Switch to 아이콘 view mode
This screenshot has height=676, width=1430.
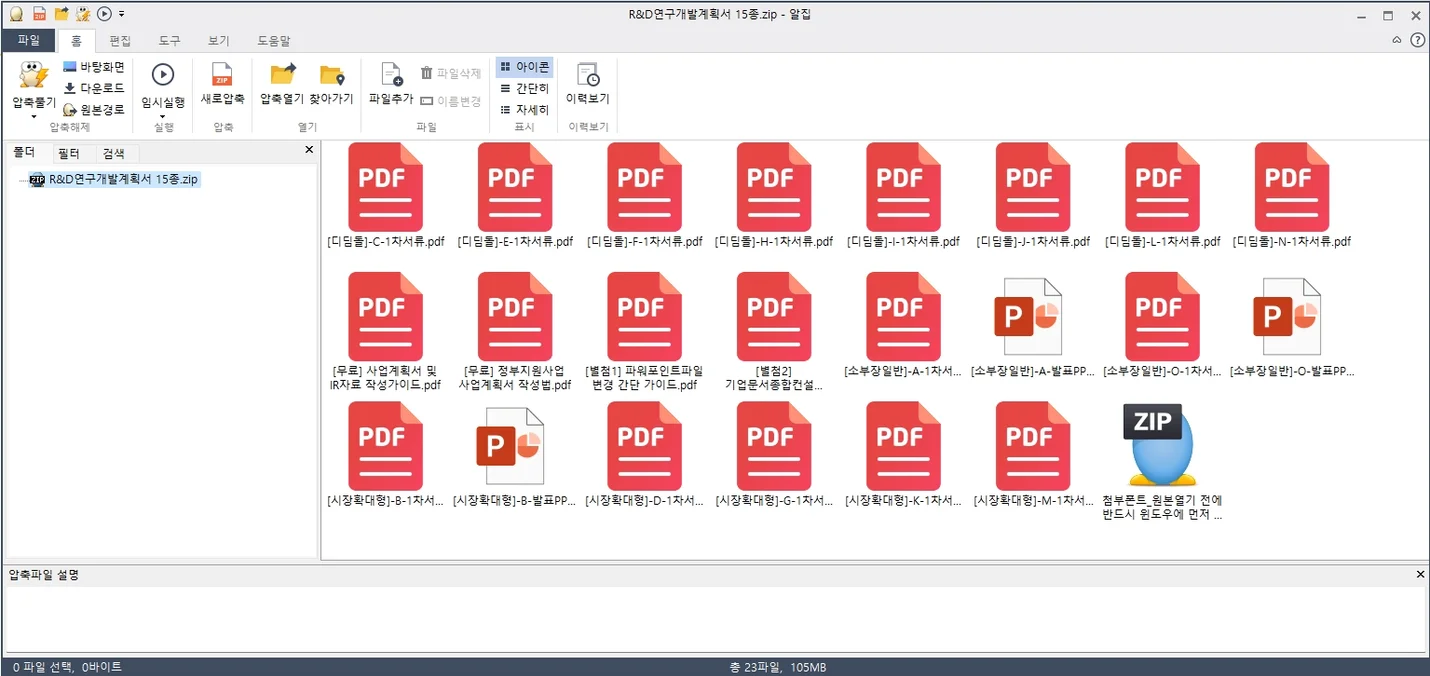[x=525, y=67]
